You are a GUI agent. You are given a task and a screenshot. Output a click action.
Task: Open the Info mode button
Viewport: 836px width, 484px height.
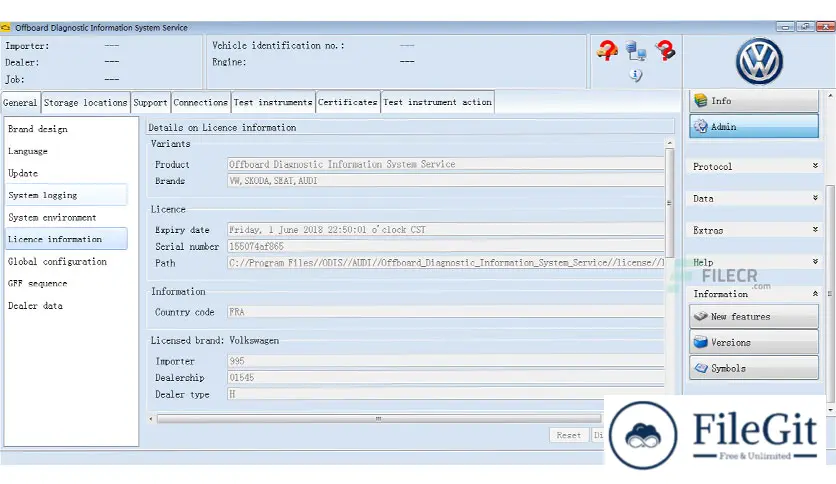753,101
